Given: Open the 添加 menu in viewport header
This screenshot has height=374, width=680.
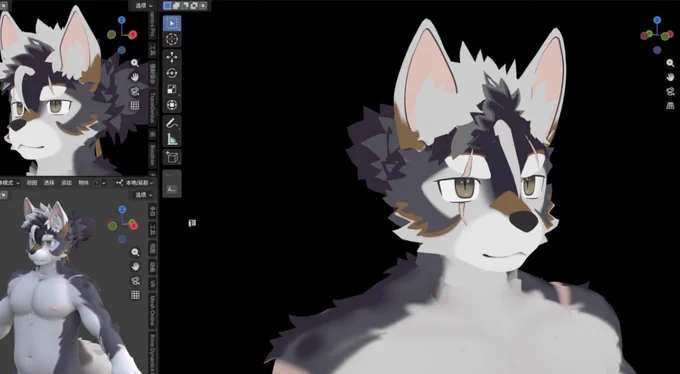Looking at the screenshot, I should tap(66, 183).
